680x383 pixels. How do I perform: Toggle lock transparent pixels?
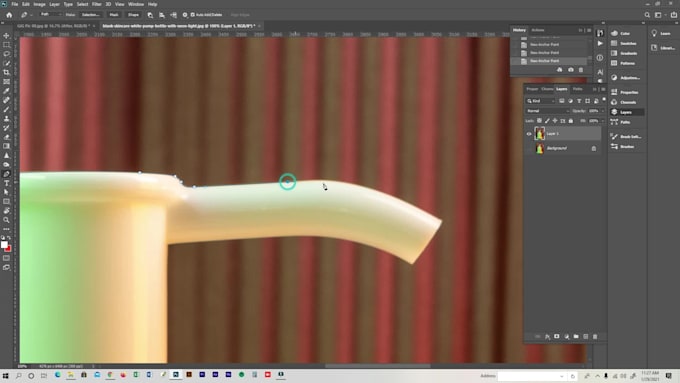(539, 121)
